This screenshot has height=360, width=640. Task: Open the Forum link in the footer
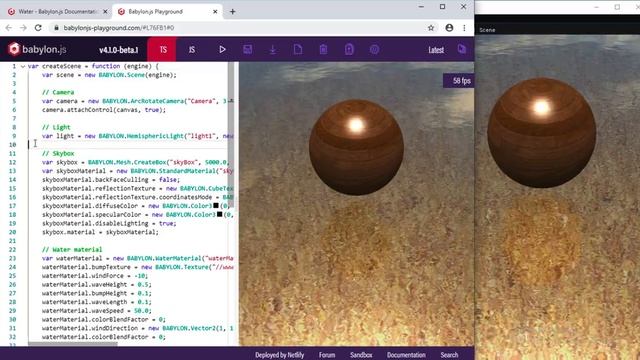tap(327, 355)
